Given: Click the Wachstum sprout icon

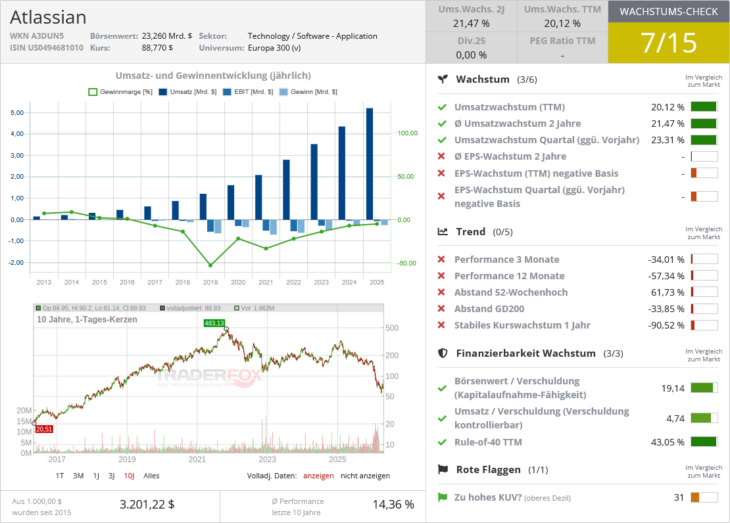Looking at the screenshot, I should tap(442, 79).
